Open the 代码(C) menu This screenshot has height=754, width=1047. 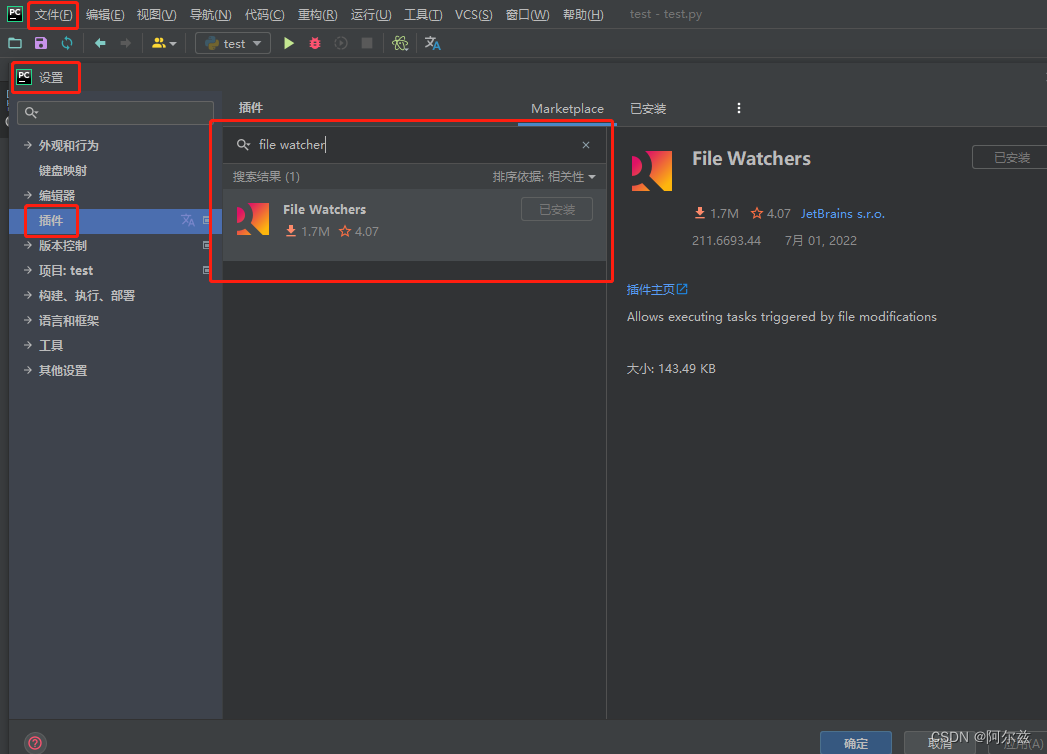pos(264,15)
